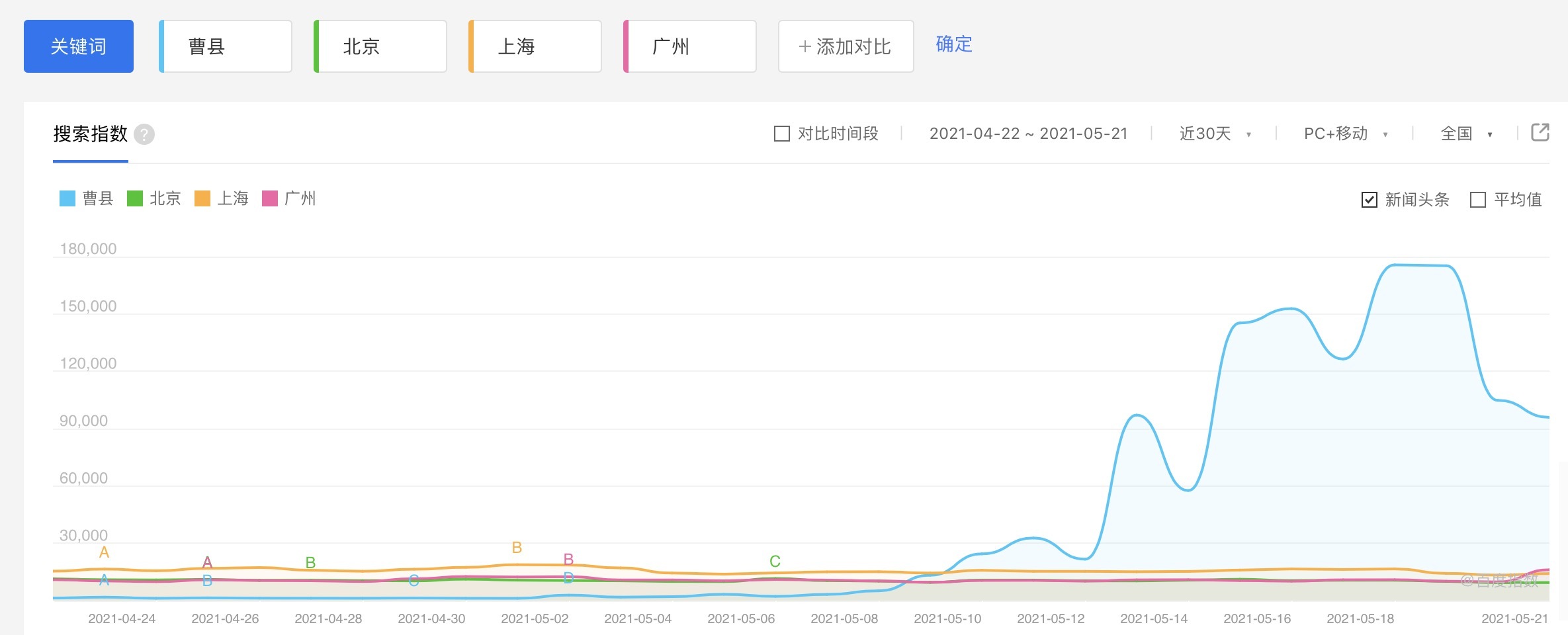1568x635 pixels.
Task: Open the 近30天 time range dropdown
Action: click(x=1215, y=134)
